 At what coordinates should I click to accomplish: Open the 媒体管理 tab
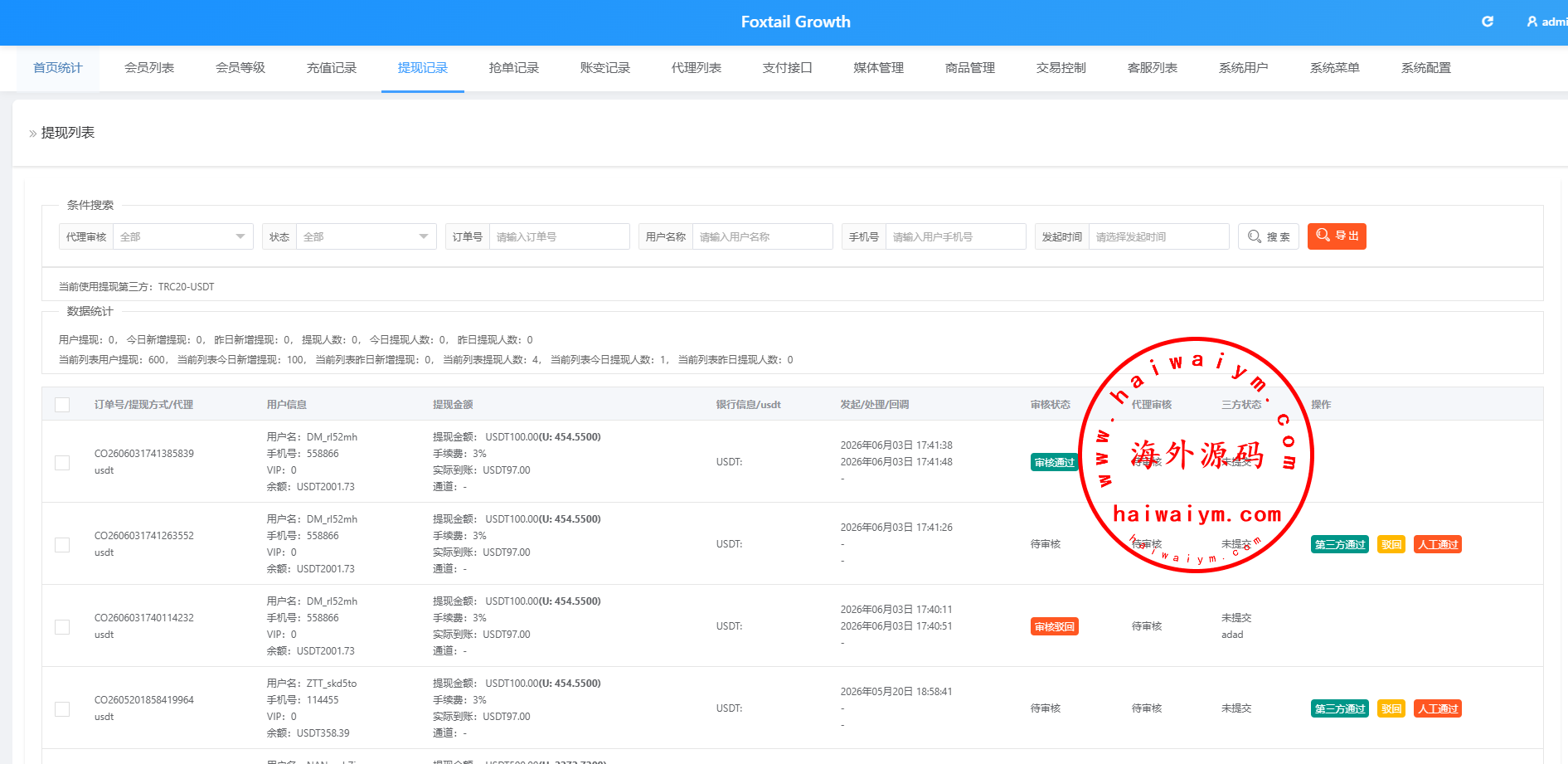coord(879,68)
